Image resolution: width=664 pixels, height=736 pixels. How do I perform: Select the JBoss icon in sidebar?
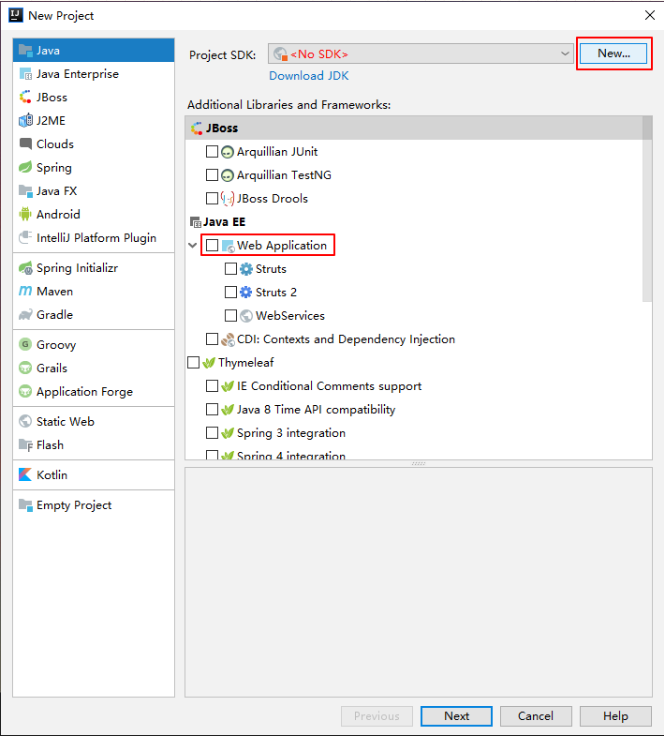27,97
